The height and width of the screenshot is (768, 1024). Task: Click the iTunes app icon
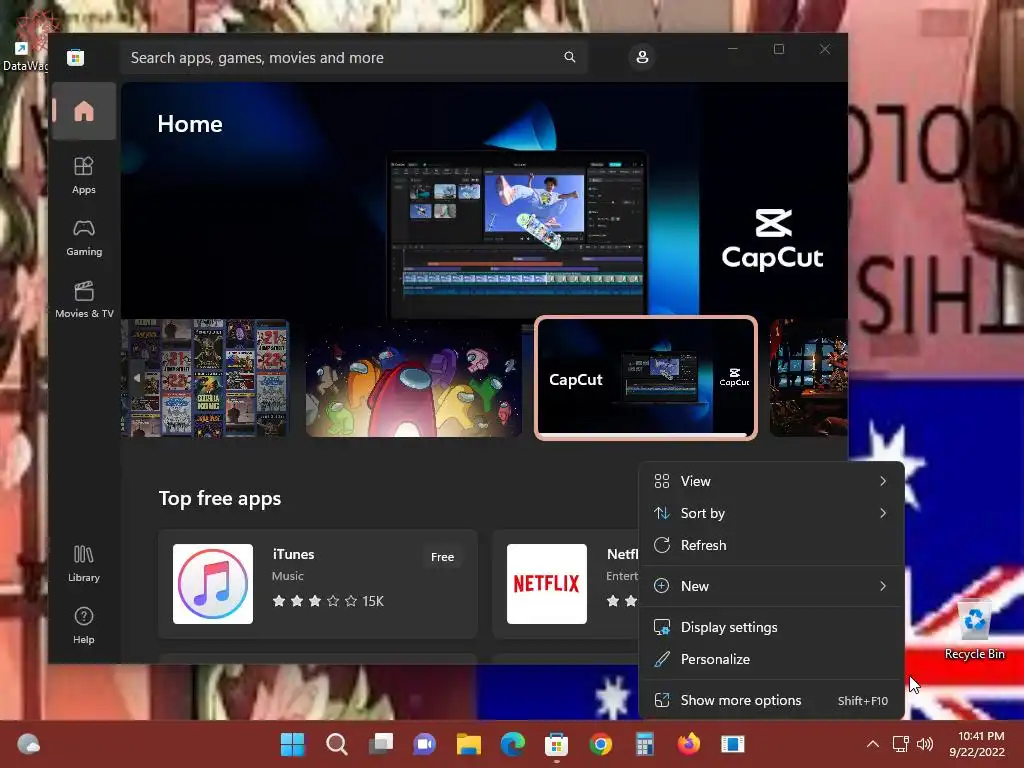213,584
